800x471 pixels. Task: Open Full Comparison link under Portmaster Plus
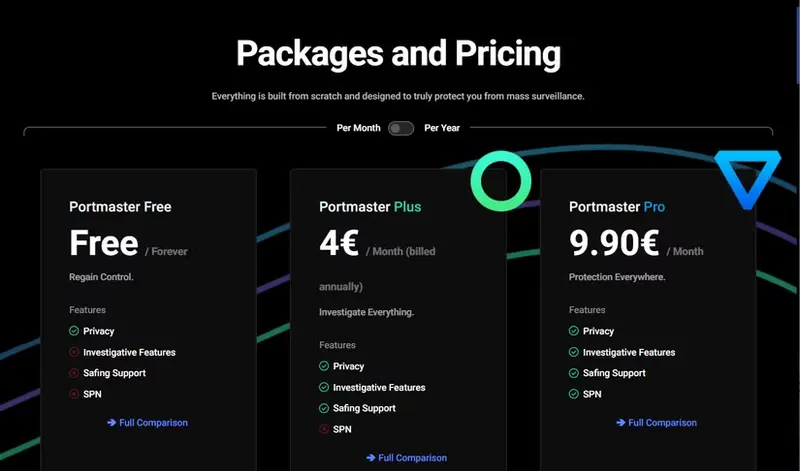(407, 458)
